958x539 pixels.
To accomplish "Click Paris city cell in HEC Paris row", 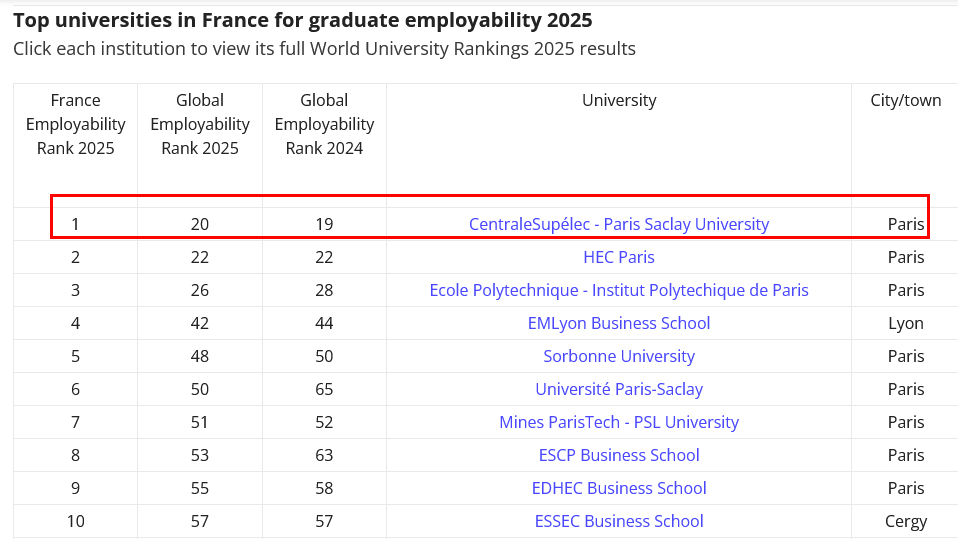I will (905, 257).
